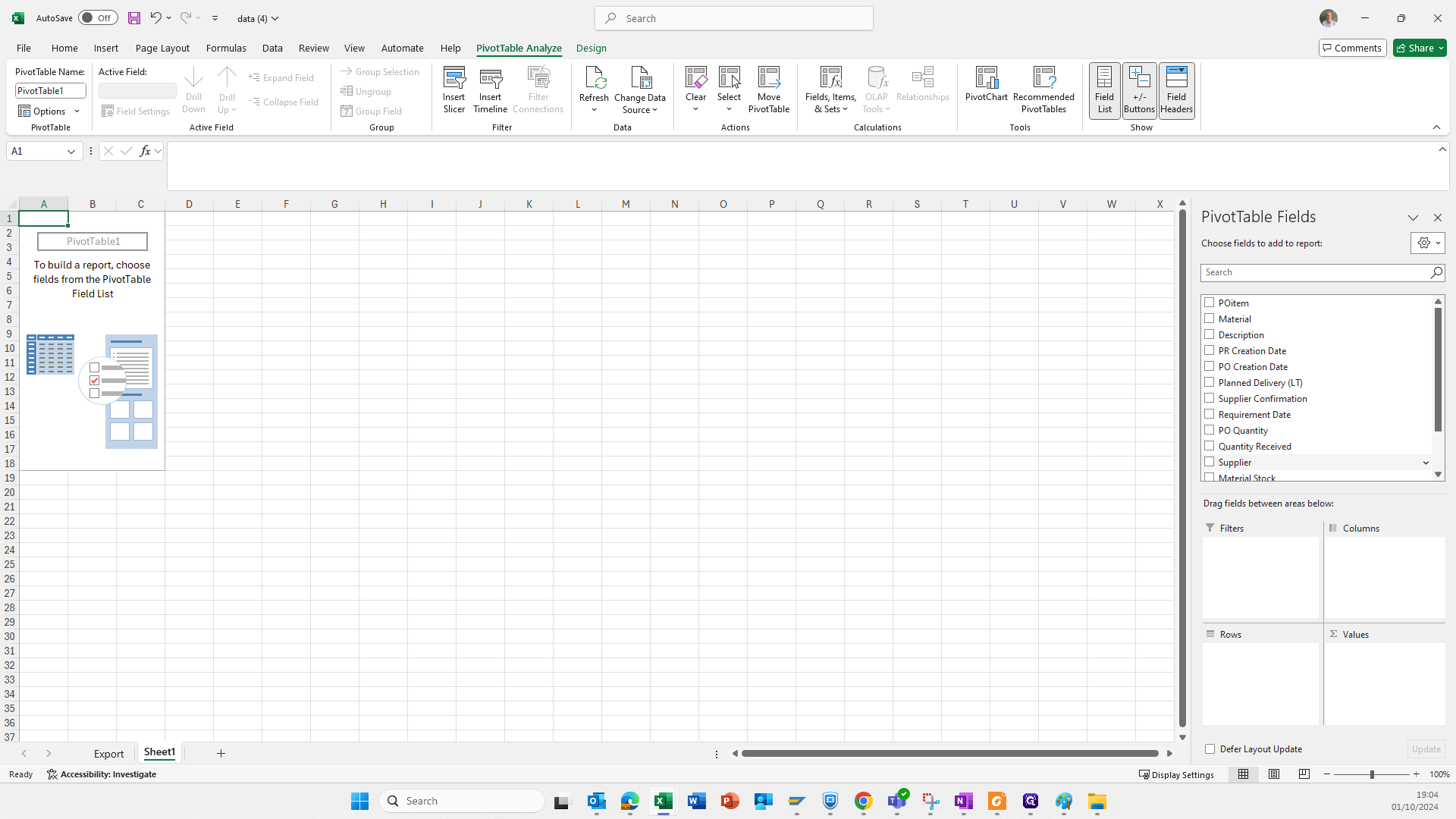Image resolution: width=1456 pixels, height=819 pixels.
Task: Open the PivotTable Fields task pane options
Action: (1413, 218)
